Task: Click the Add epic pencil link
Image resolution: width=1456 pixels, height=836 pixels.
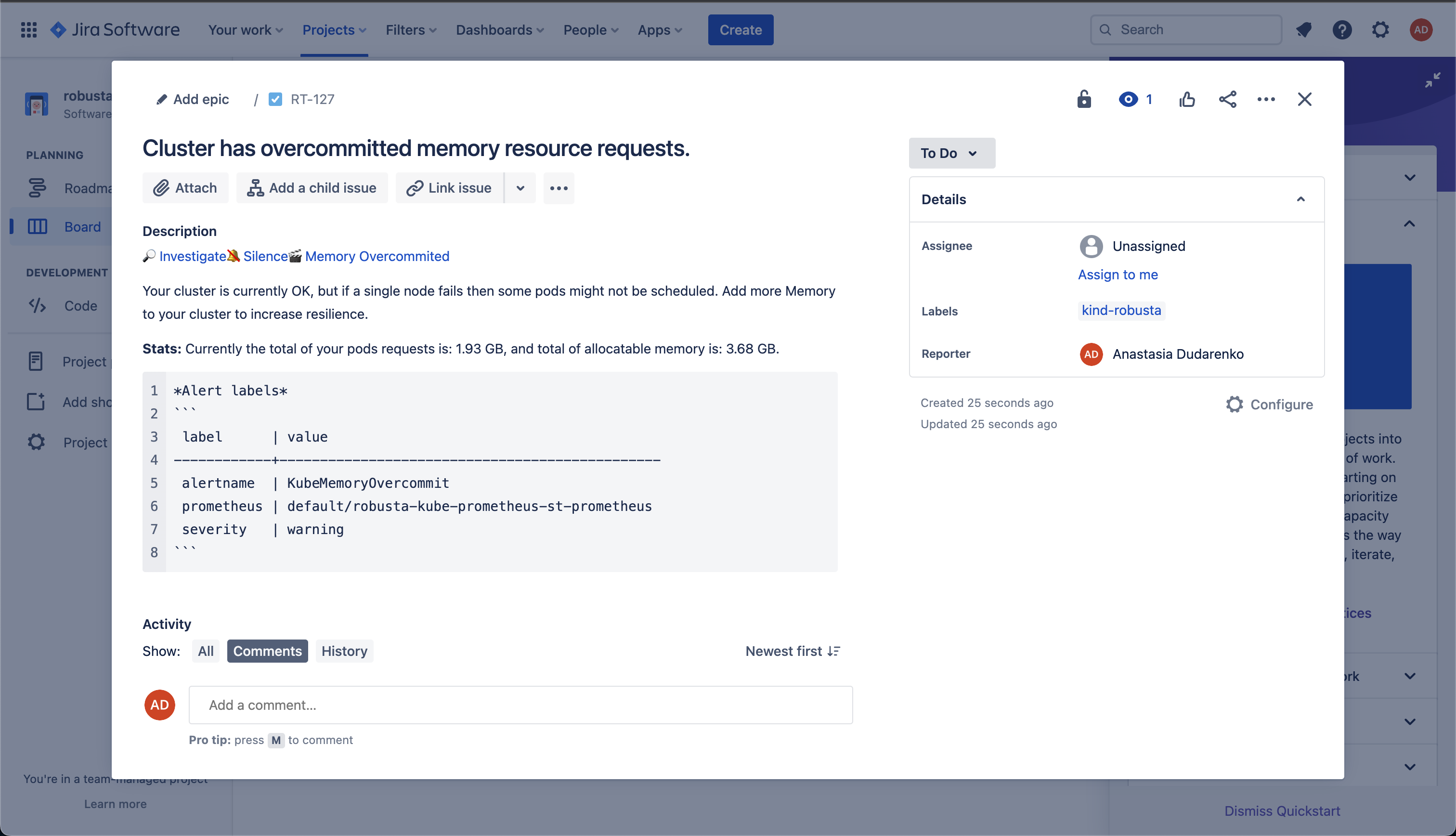Action: pos(192,99)
